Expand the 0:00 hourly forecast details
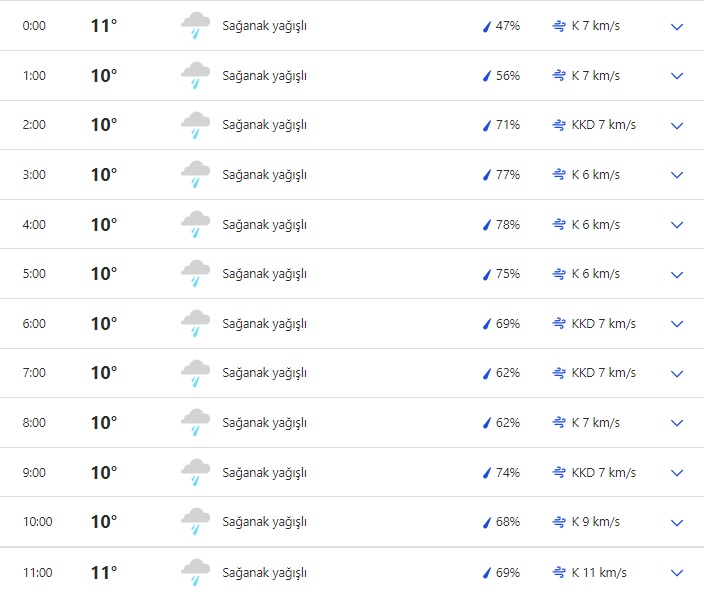 (677, 26)
